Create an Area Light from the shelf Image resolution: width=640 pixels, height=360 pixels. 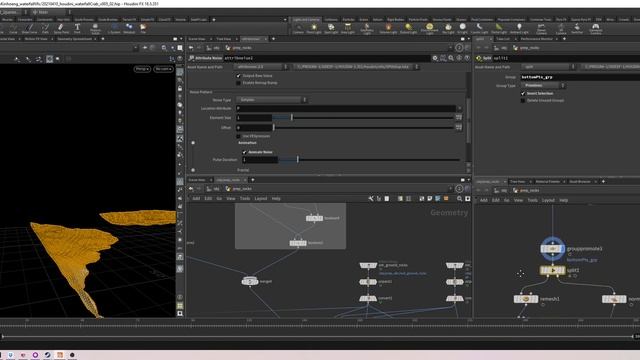(348, 29)
